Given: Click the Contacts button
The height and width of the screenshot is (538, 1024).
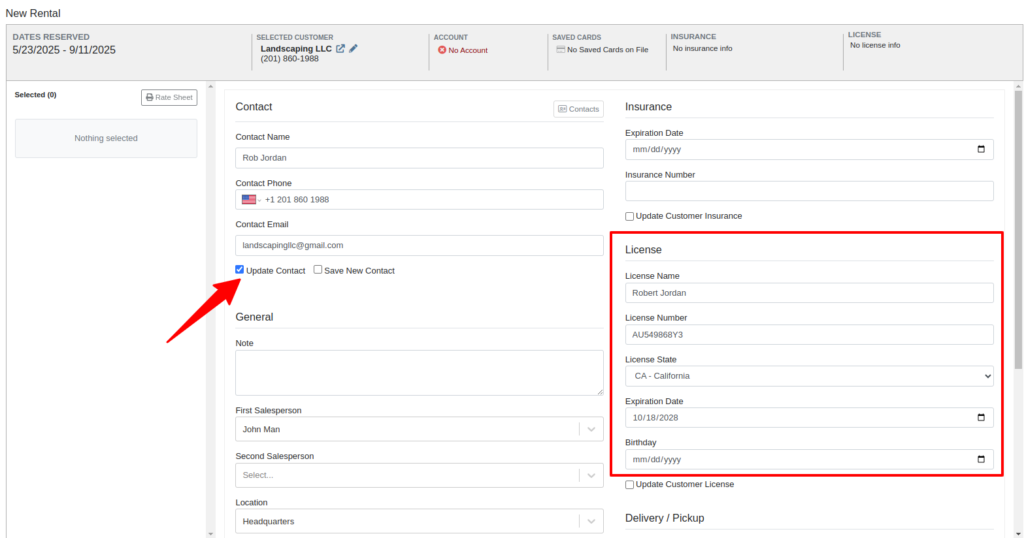Looking at the screenshot, I should [579, 109].
